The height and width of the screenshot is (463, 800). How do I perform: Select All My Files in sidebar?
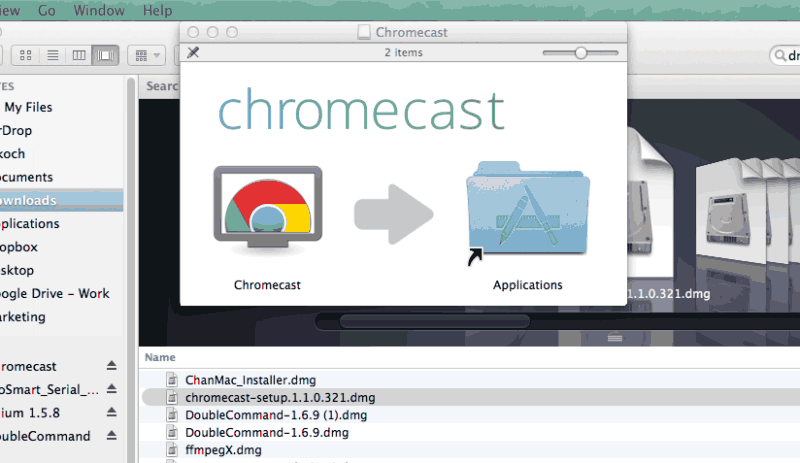[x=27, y=107]
